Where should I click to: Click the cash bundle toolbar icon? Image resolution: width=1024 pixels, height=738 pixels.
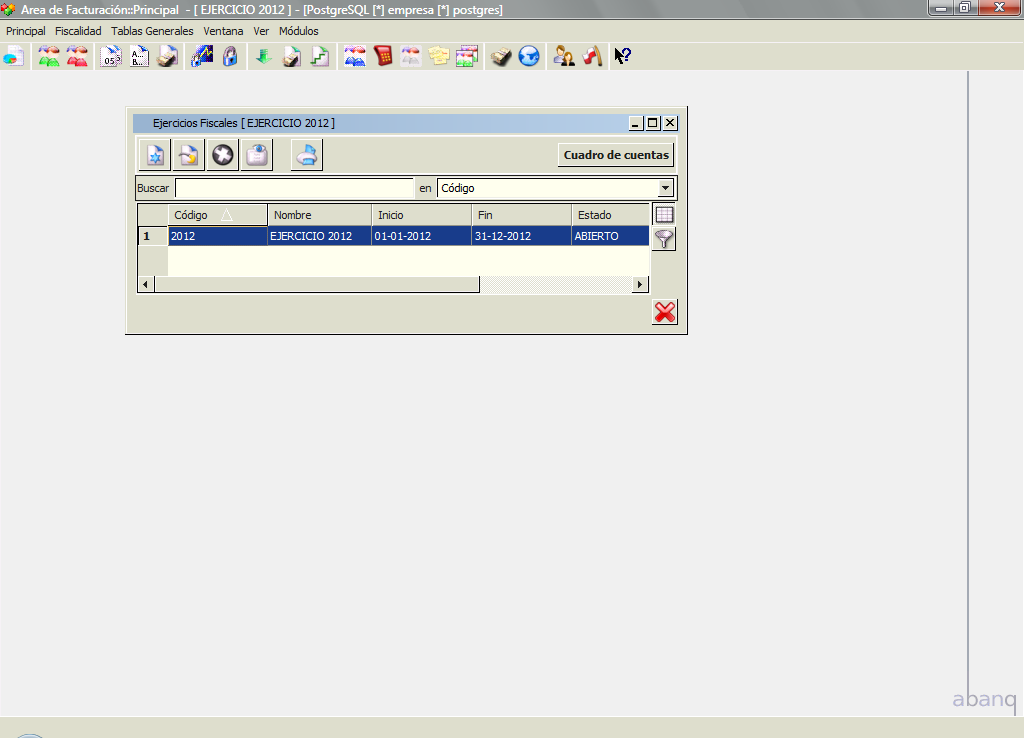tap(501, 56)
